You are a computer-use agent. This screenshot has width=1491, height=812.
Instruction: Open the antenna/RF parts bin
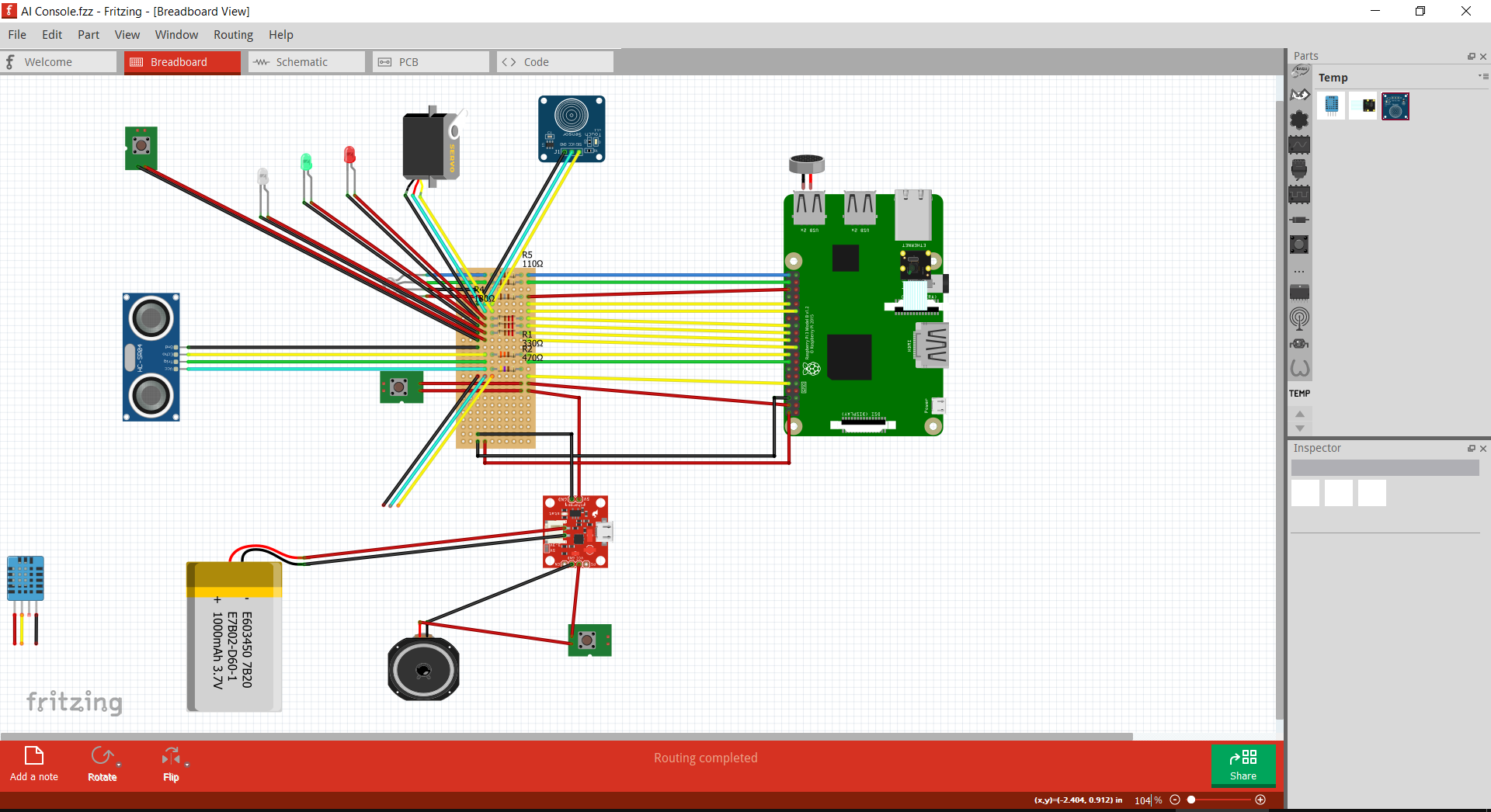(1299, 319)
